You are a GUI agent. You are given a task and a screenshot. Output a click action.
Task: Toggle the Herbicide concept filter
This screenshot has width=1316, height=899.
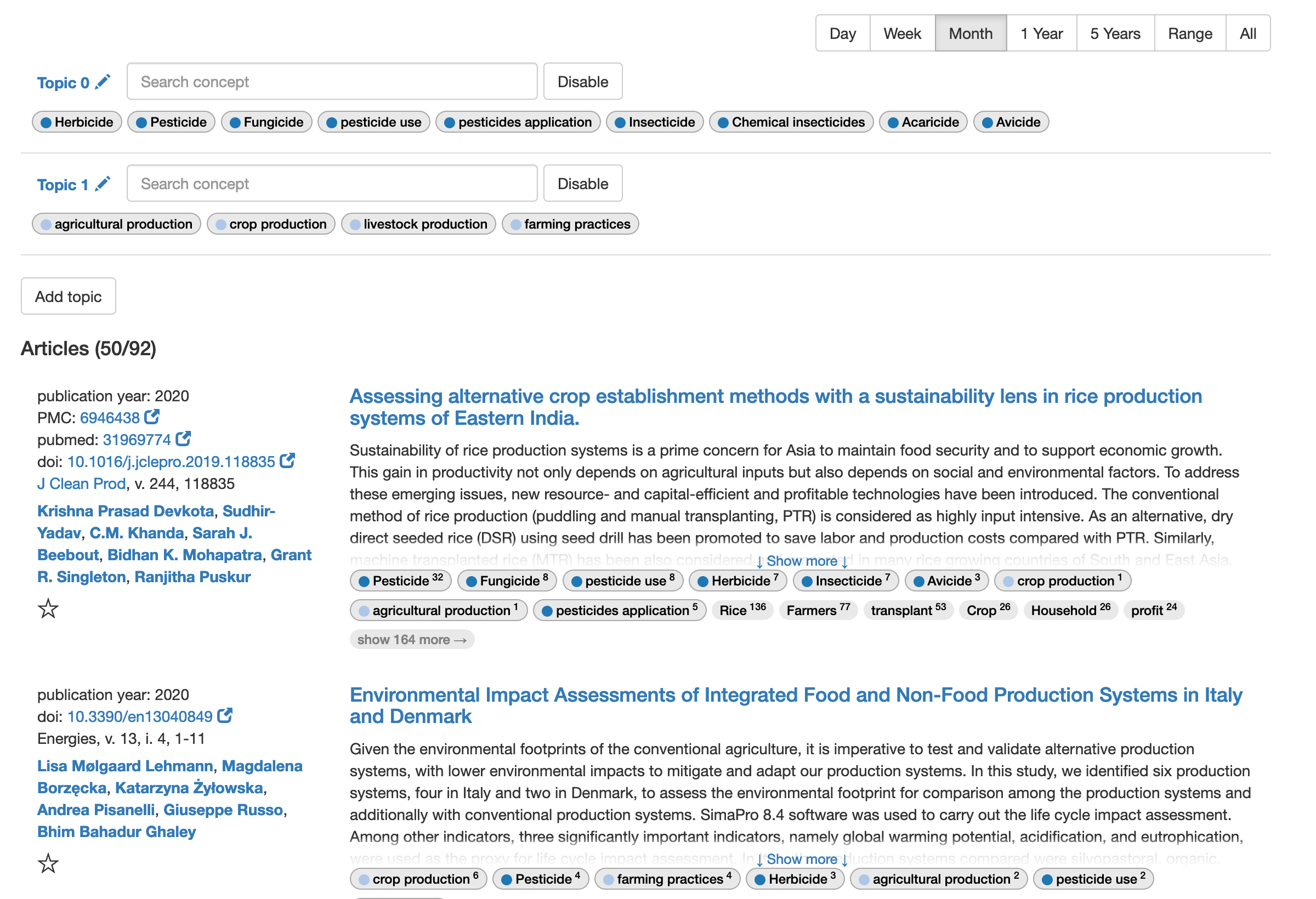point(76,122)
